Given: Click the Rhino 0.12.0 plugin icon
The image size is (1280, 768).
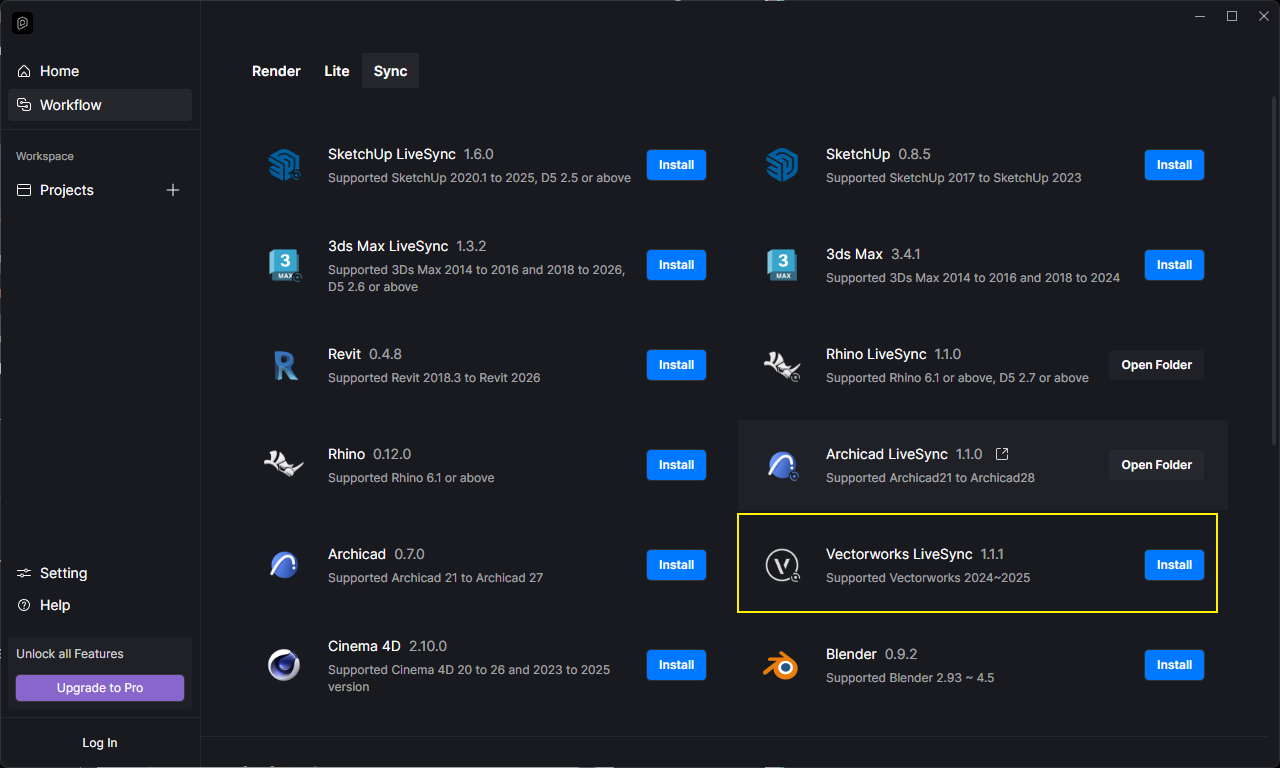Looking at the screenshot, I should [x=284, y=464].
